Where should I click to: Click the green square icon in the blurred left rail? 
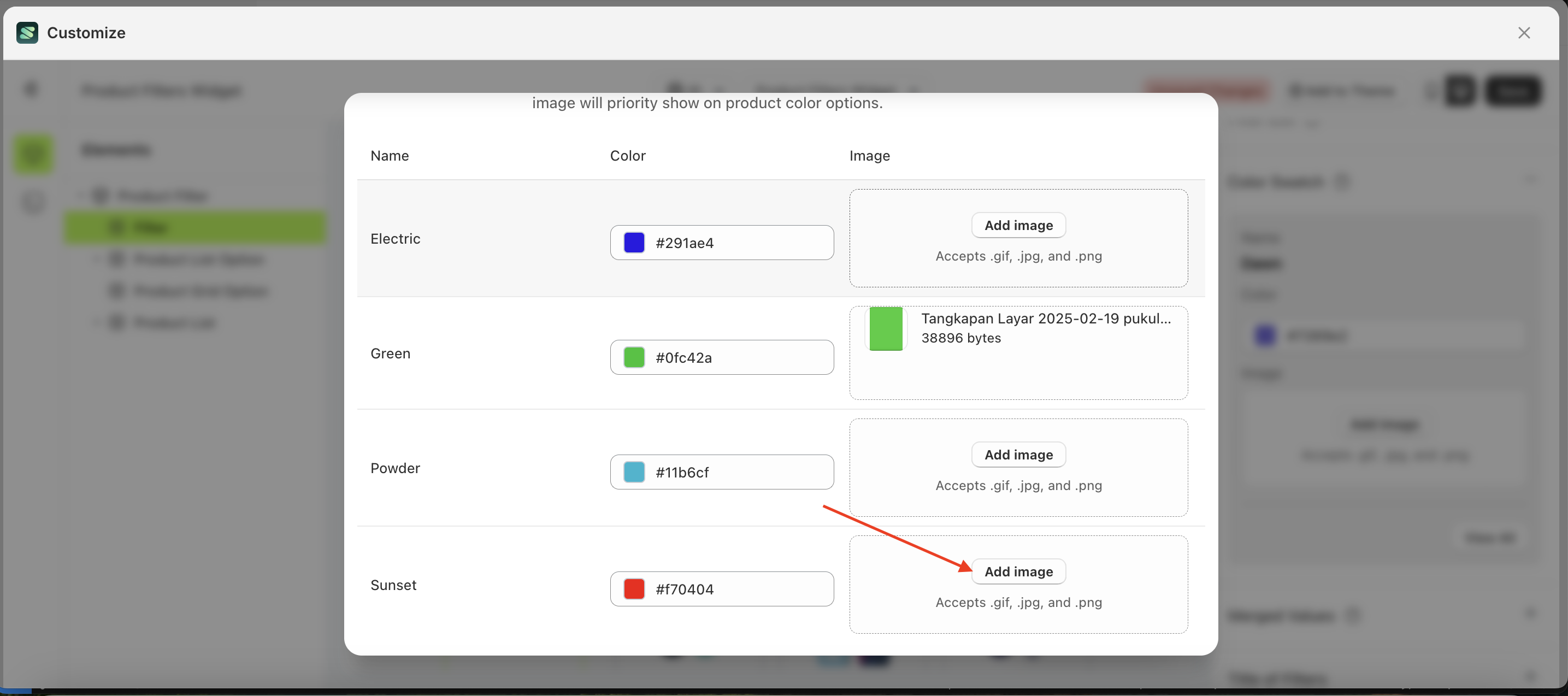coord(33,154)
